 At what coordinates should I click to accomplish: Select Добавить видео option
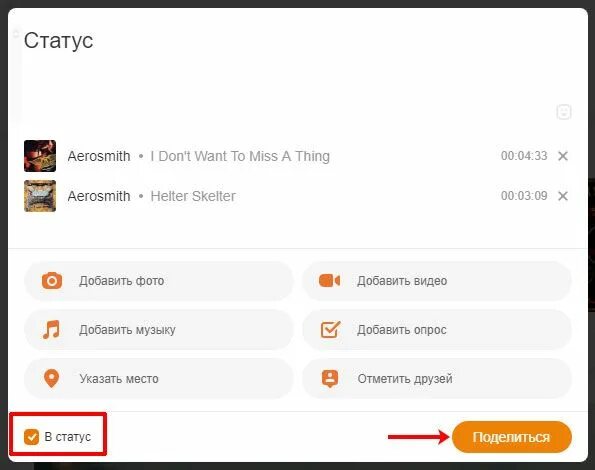point(437,281)
